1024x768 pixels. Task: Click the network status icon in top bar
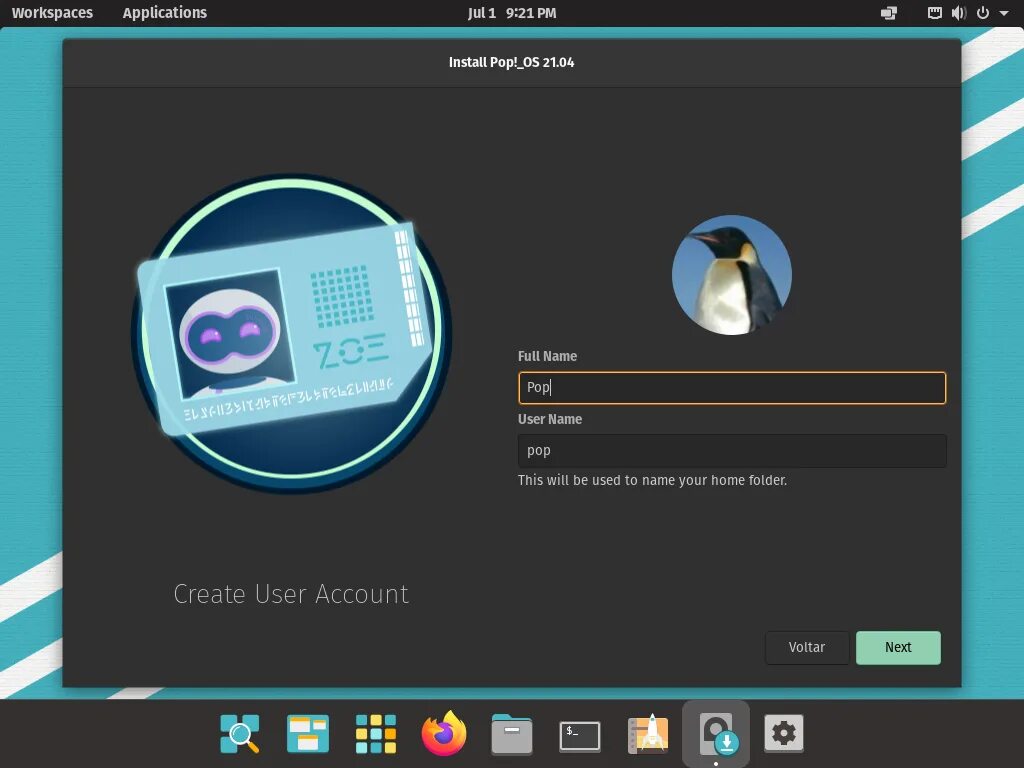pos(934,13)
